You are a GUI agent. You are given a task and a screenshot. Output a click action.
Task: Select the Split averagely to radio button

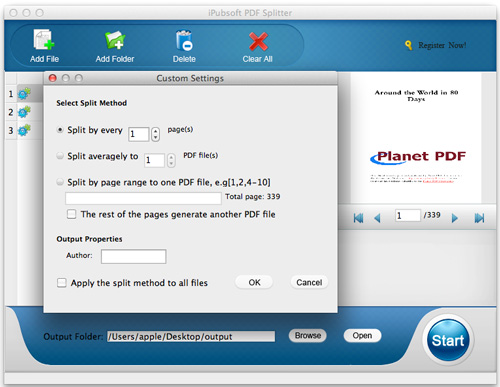[60, 156]
